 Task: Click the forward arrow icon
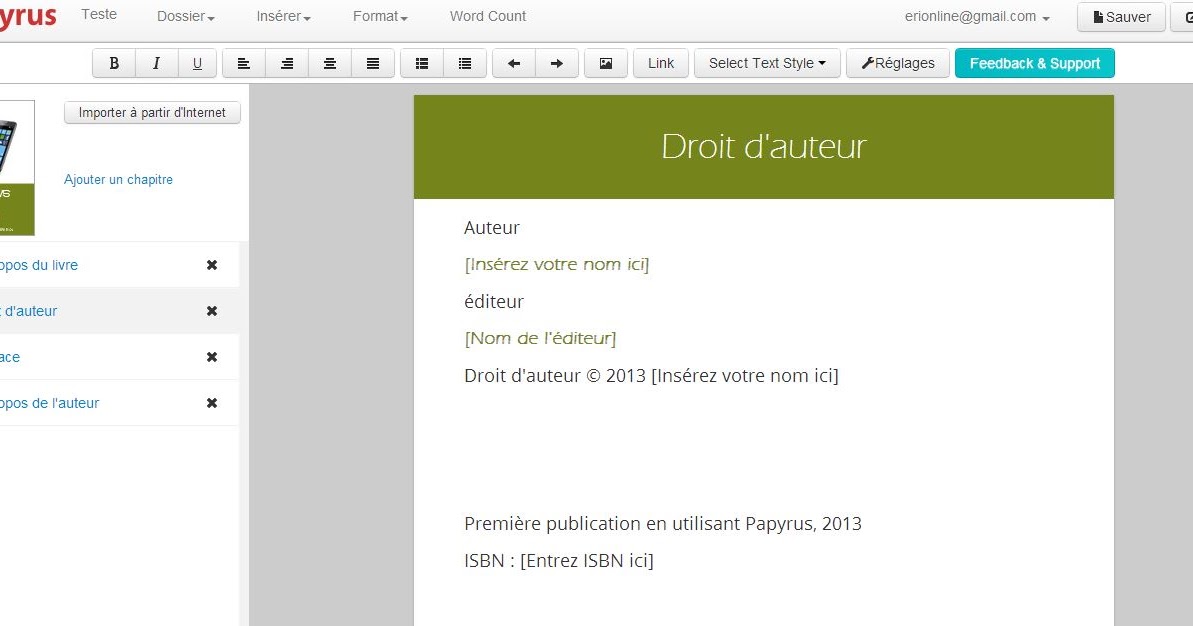557,63
